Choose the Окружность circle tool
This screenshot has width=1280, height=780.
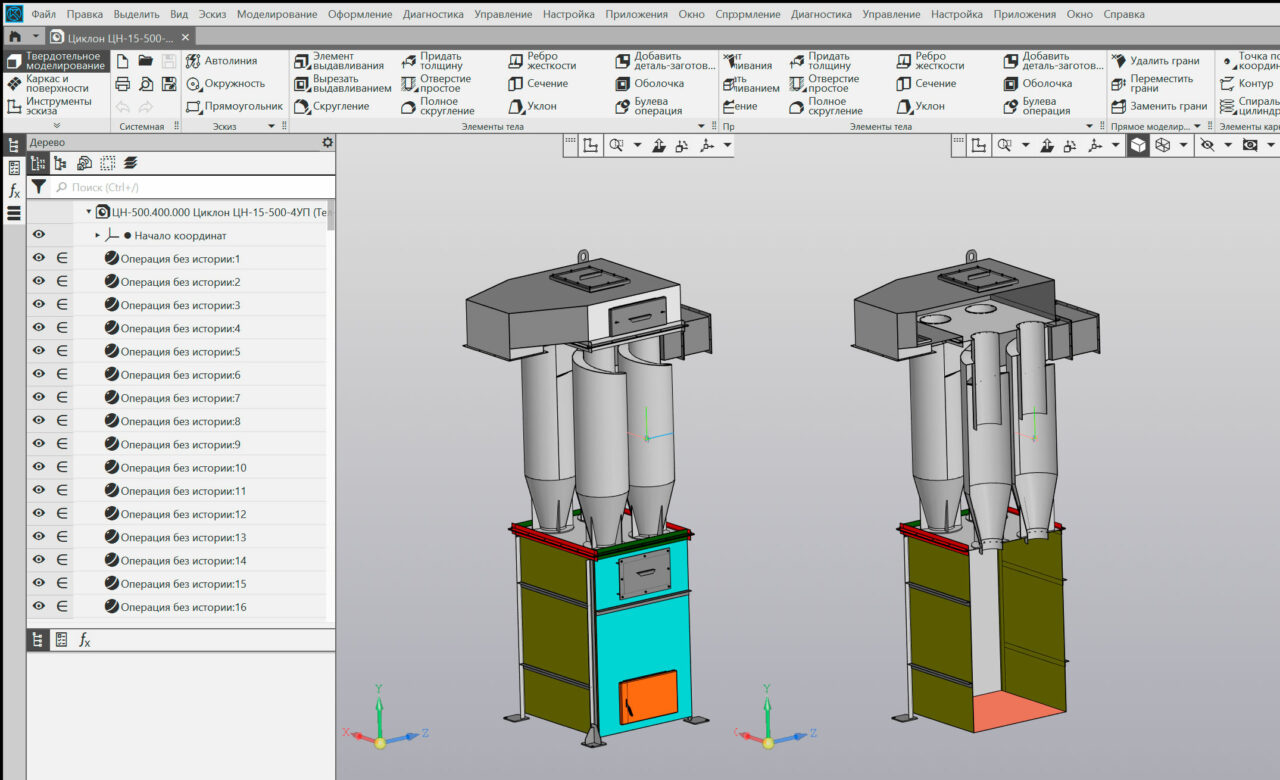point(225,84)
